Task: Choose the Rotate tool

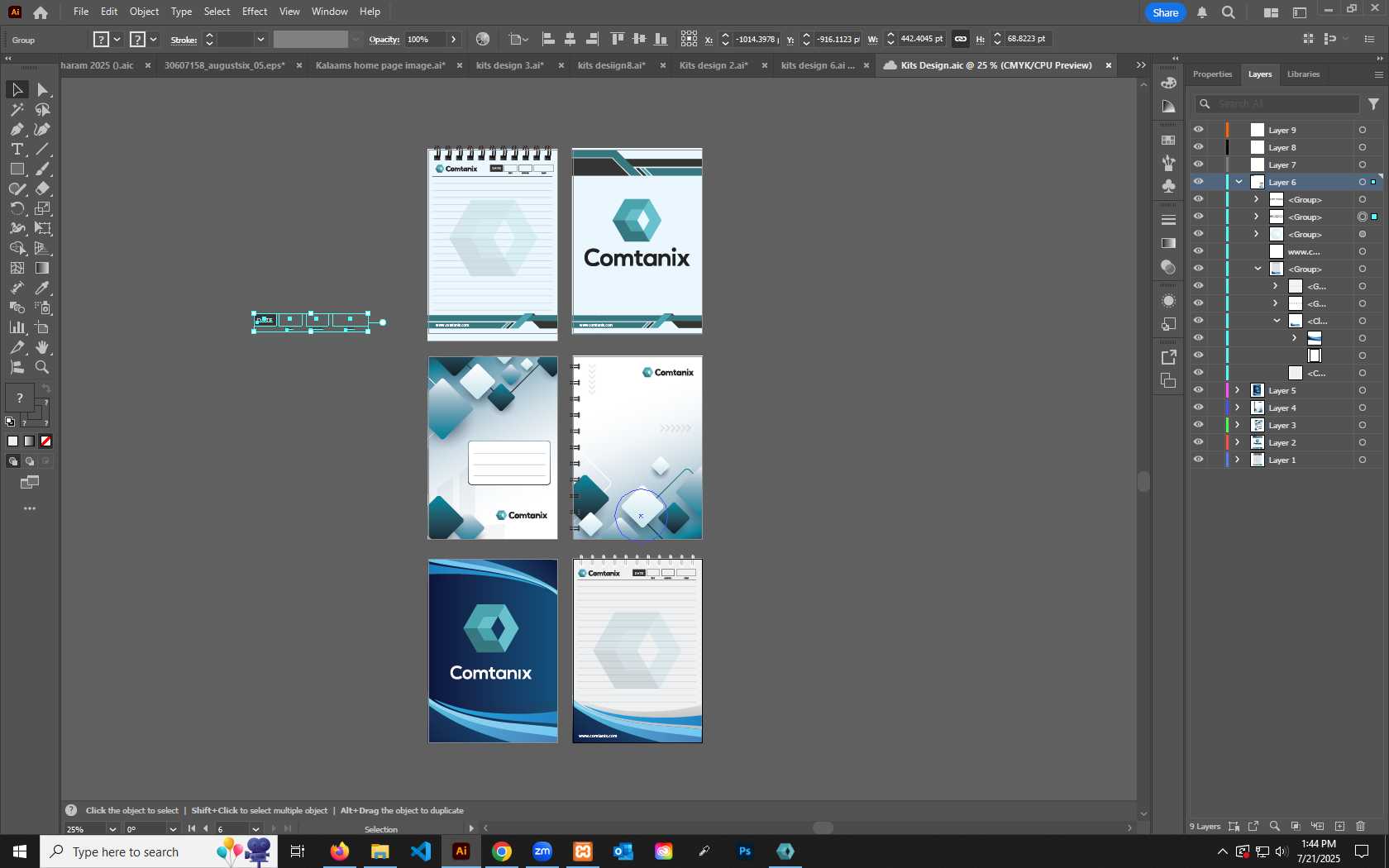Action: click(x=17, y=208)
